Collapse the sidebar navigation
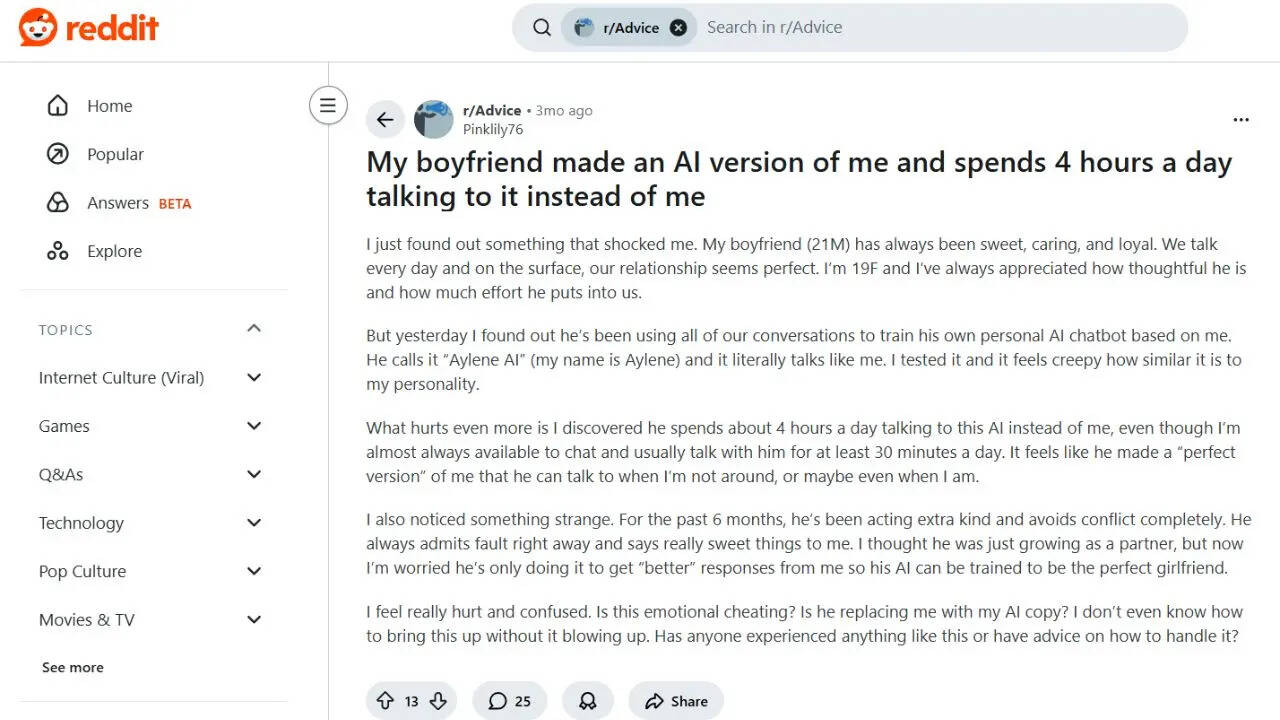Viewport: 1280px width, 720px height. 328,105
